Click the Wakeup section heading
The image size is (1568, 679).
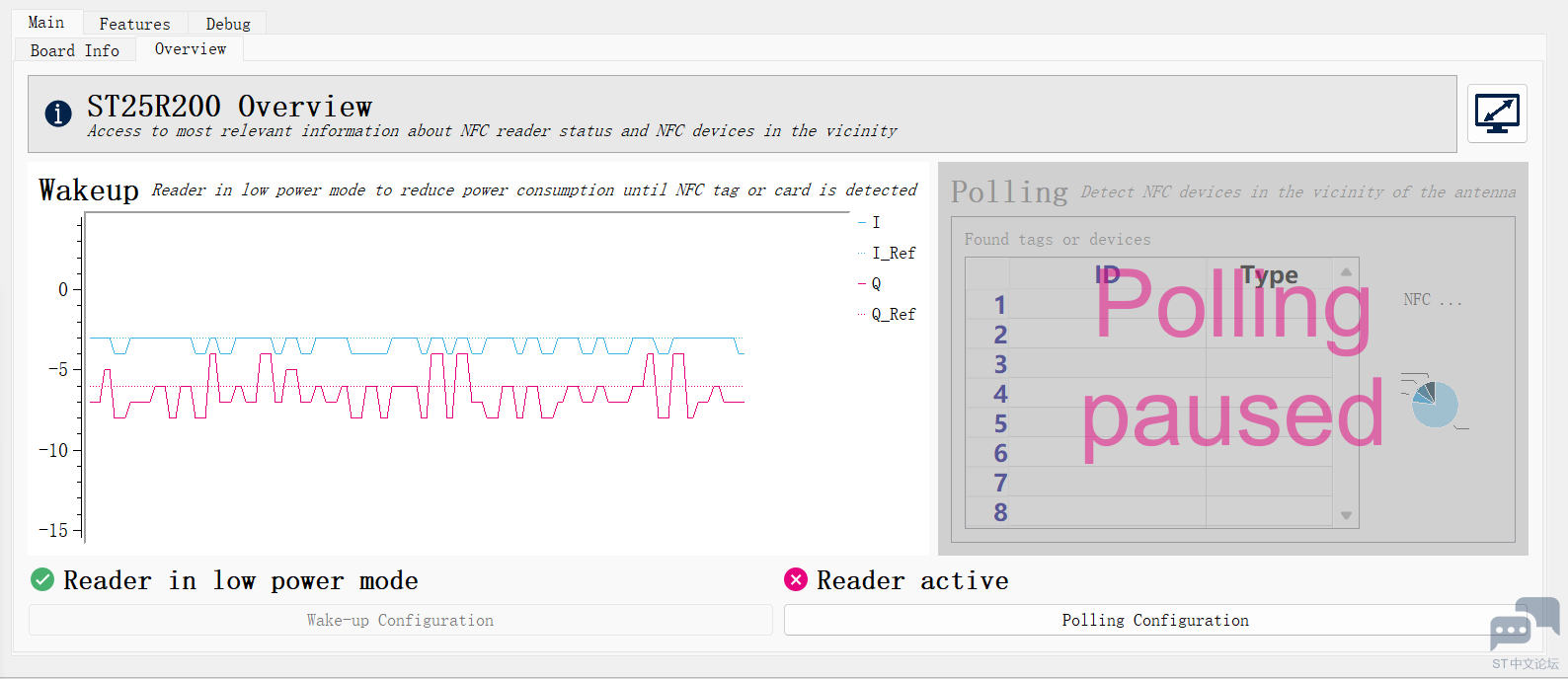[x=89, y=189]
